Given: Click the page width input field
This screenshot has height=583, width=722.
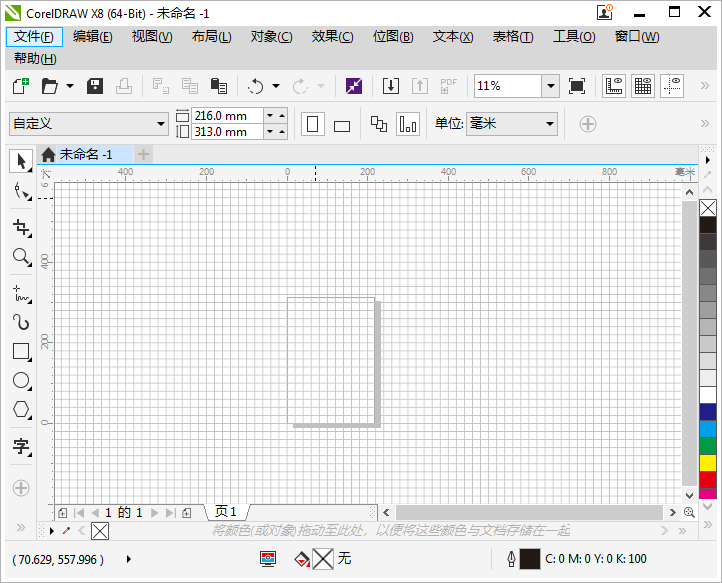Looking at the screenshot, I should (x=227, y=116).
